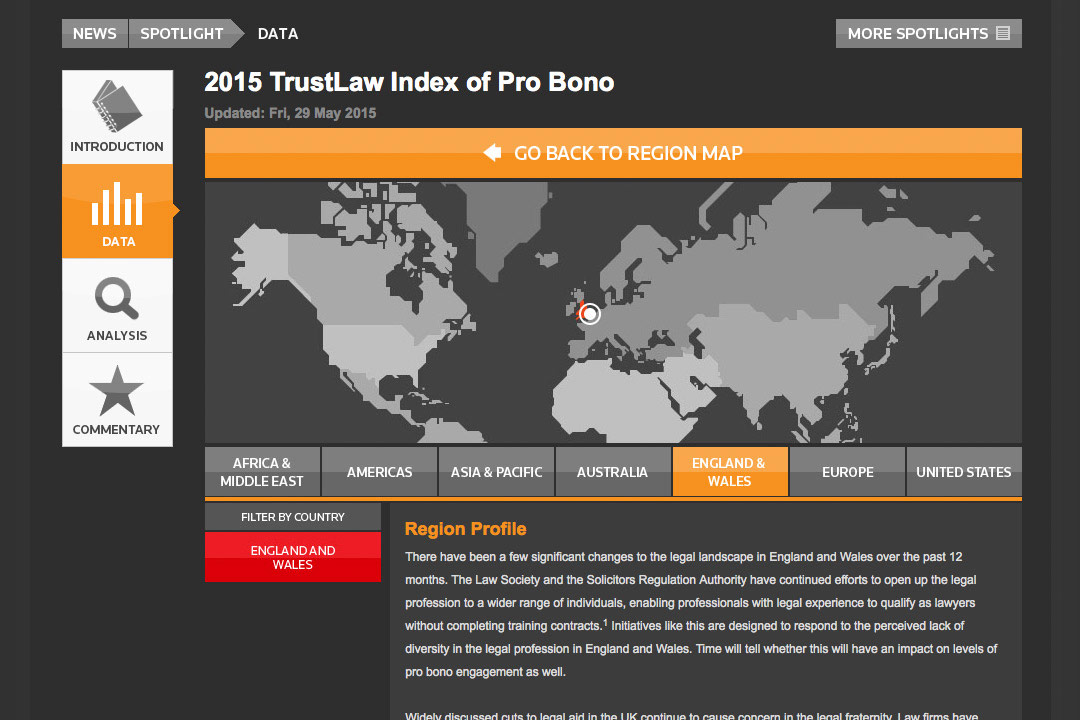Select the Asia & Pacific tab
The image size is (1080, 720).
tap(497, 472)
